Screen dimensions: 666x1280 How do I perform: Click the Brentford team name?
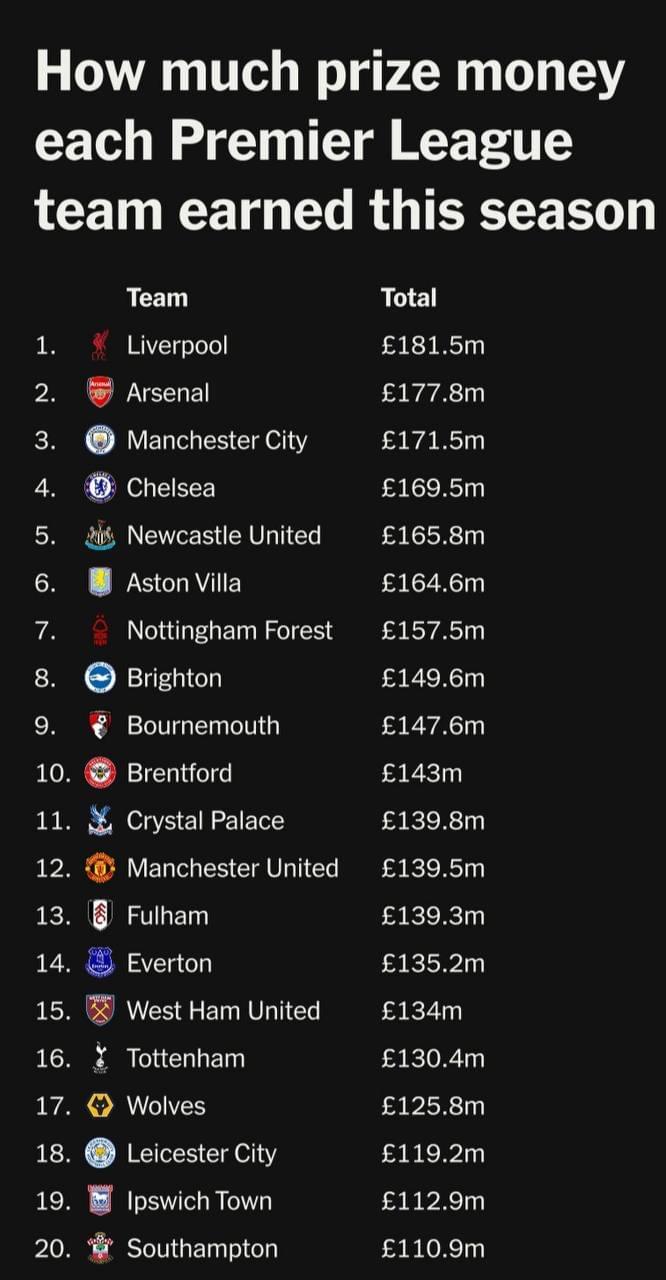pyautogui.click(x=179, y=773)
